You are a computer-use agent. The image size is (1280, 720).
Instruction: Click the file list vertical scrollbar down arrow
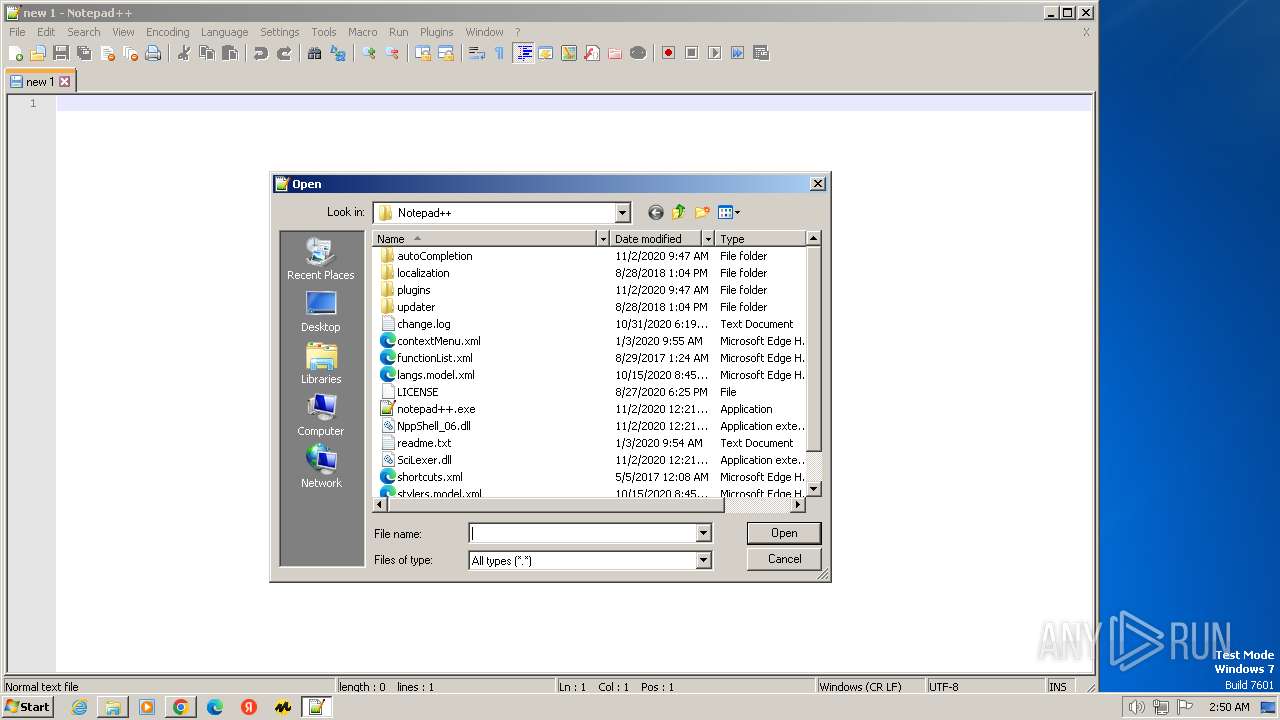click(813, 489)
